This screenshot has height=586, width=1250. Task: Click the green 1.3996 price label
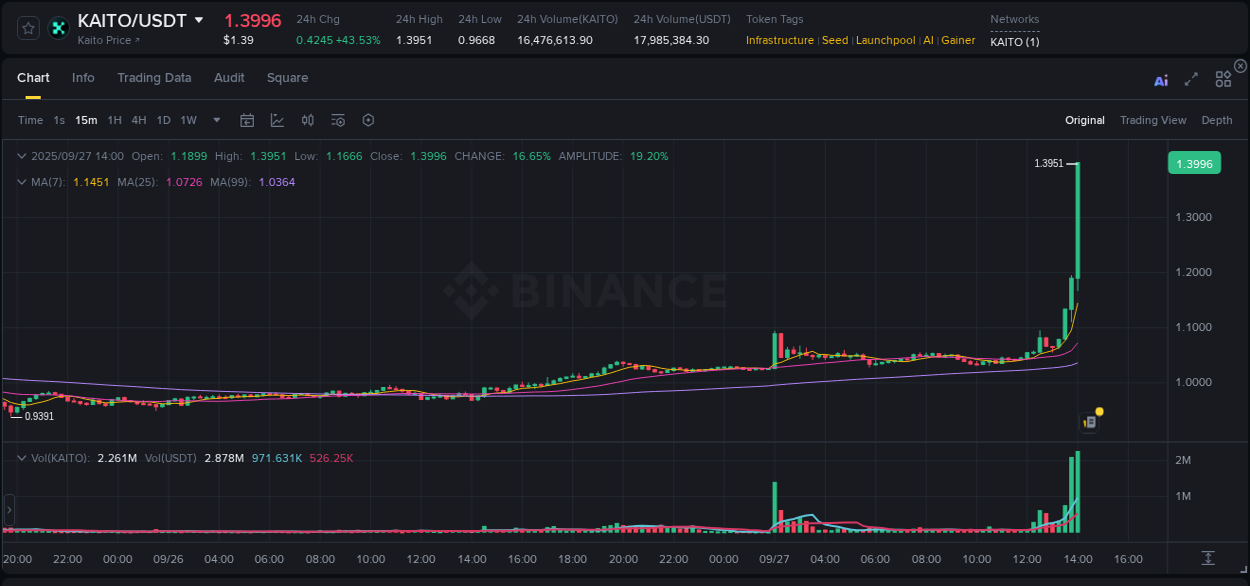tap(1194, 162)
